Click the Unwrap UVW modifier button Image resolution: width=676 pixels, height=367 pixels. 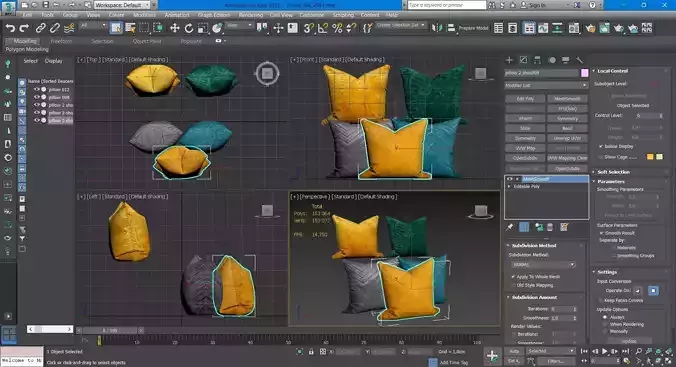tap(567, 138)
